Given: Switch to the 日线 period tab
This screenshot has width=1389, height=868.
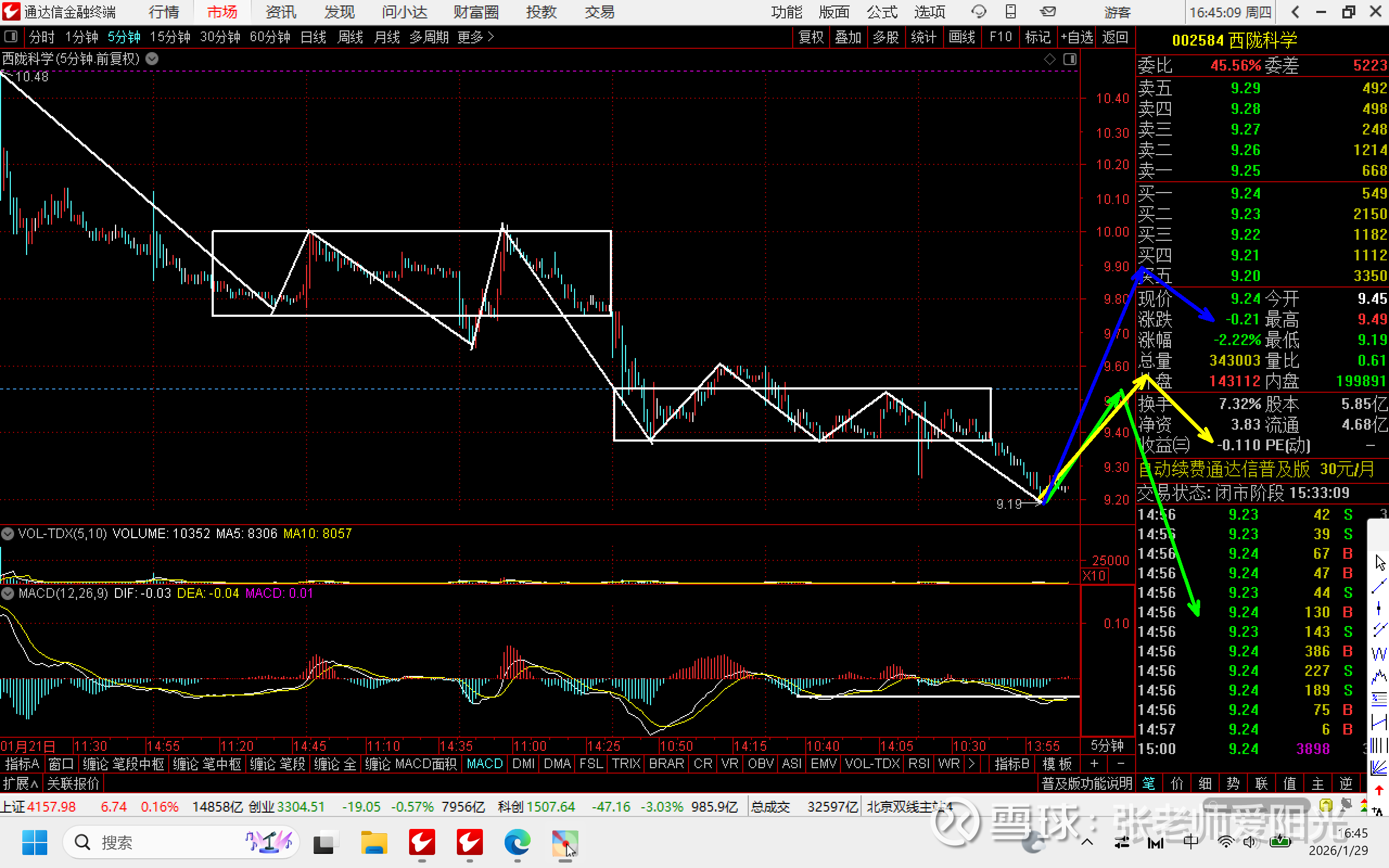Looking at the screenshot, I should pos(314,37).
